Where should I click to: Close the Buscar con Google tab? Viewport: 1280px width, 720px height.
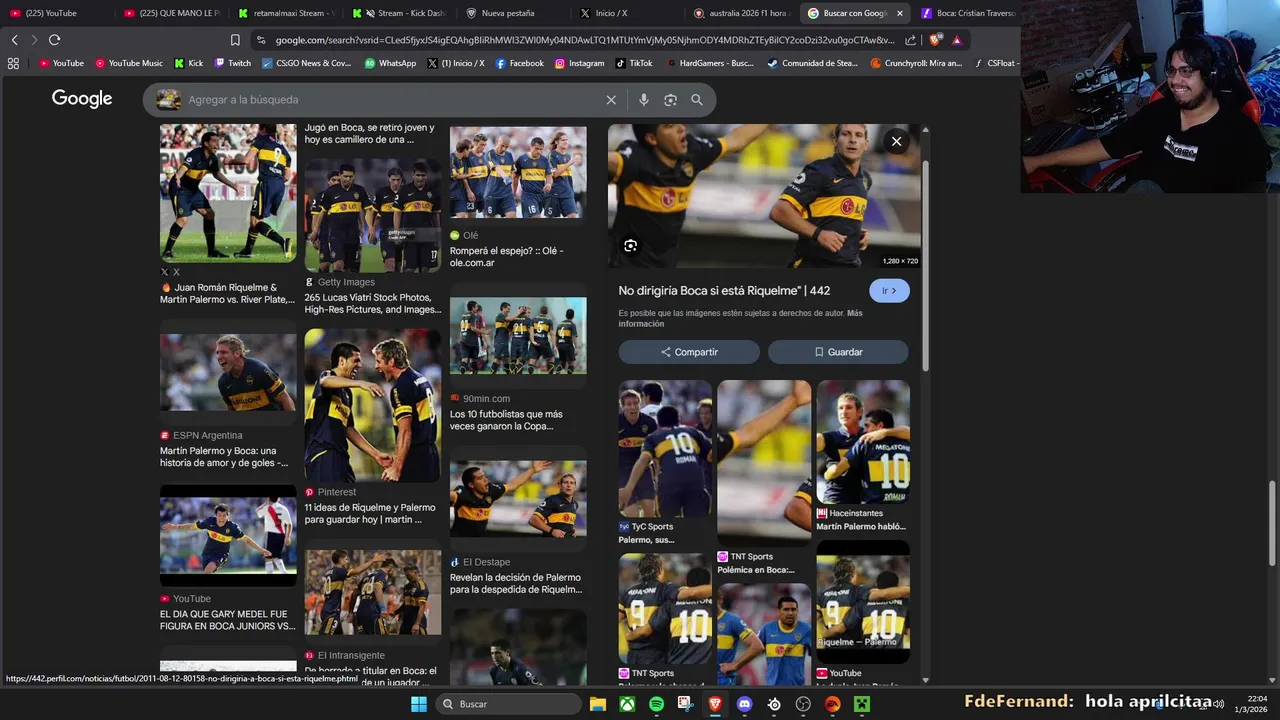(899, 13)
